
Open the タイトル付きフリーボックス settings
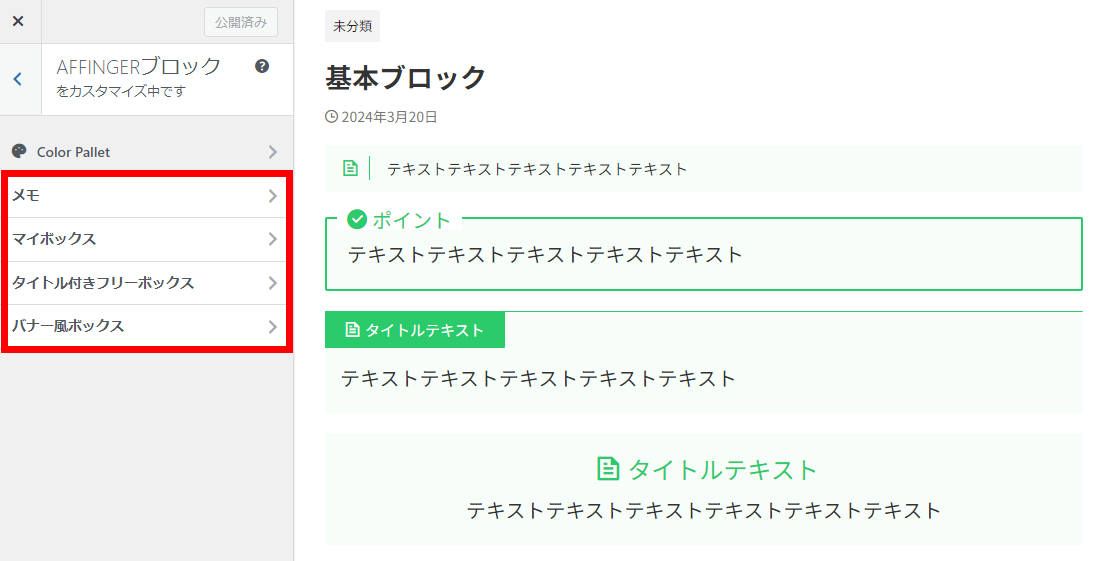pyautogui.click(x=146, y=283)
